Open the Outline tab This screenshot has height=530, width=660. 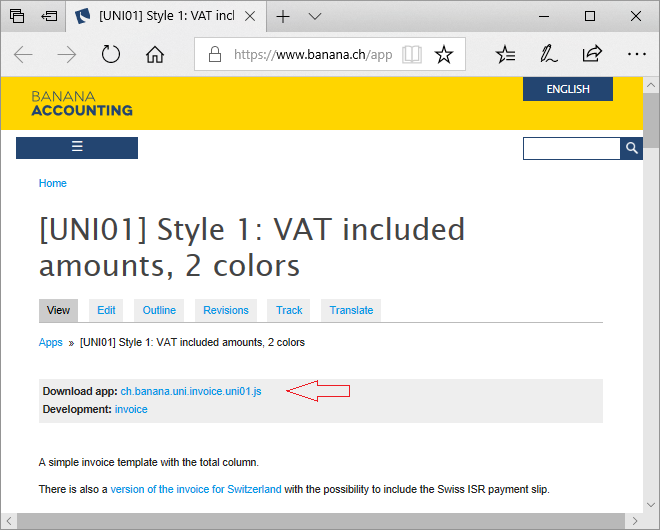[159, 310]
